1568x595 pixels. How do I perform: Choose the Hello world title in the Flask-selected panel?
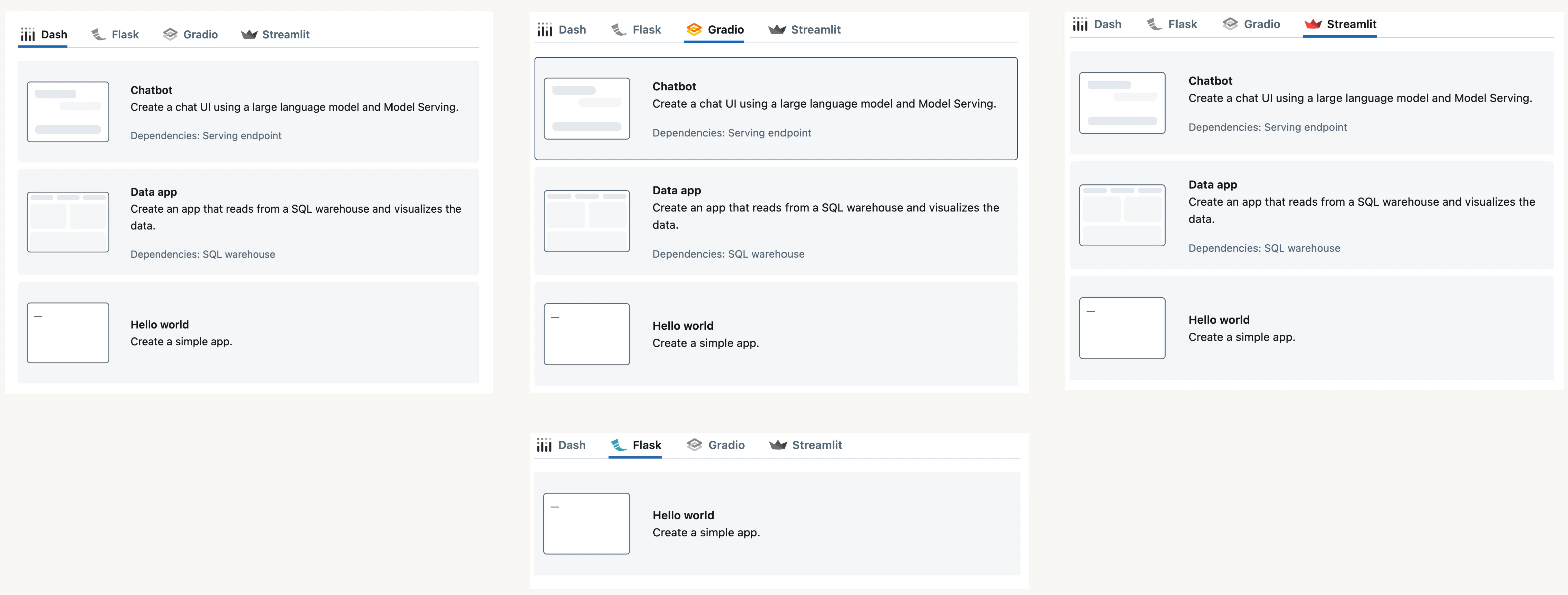pyautogui.click(x=683, y=515)
